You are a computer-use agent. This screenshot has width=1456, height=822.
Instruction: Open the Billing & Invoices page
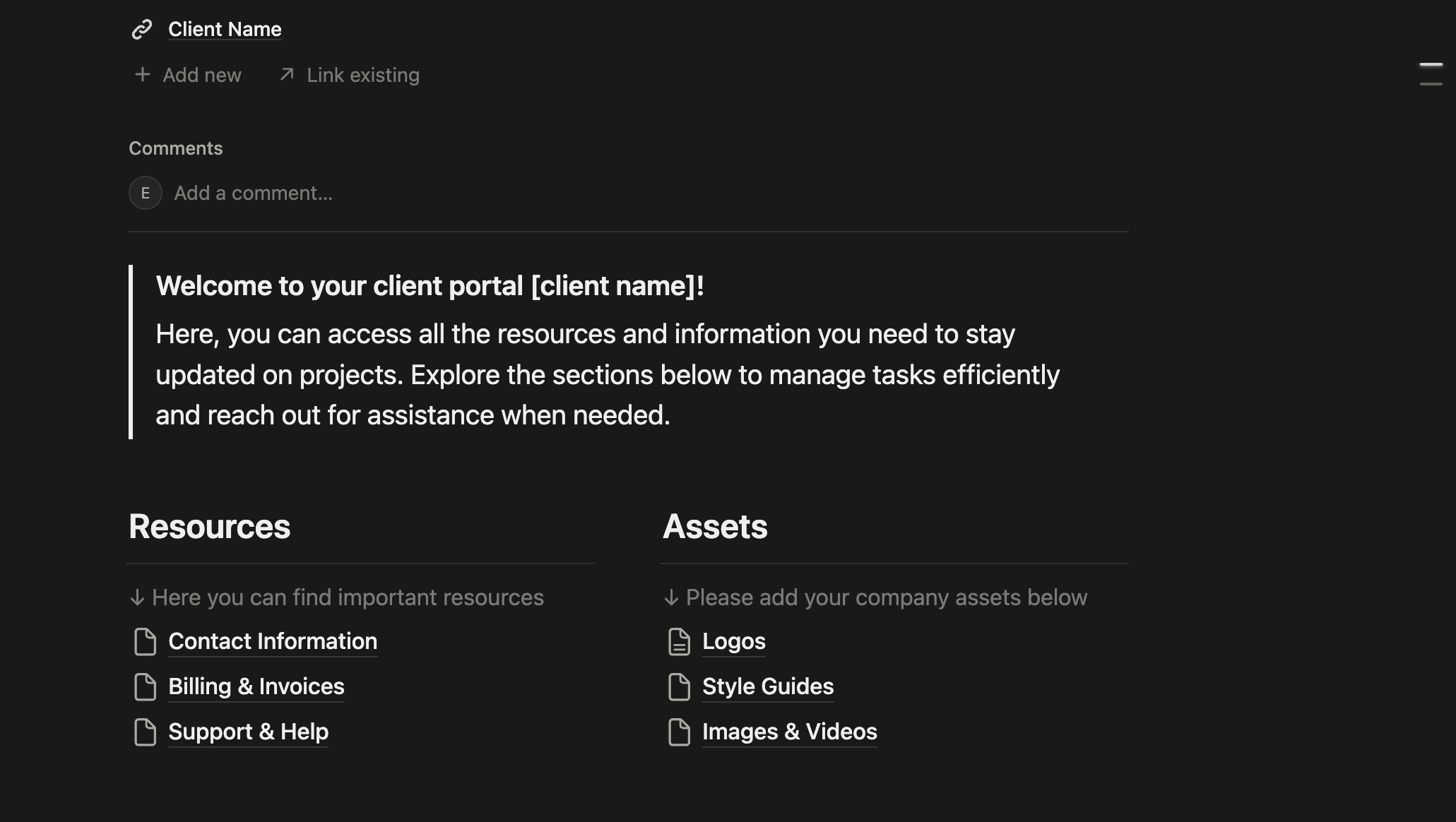[256, 687]
